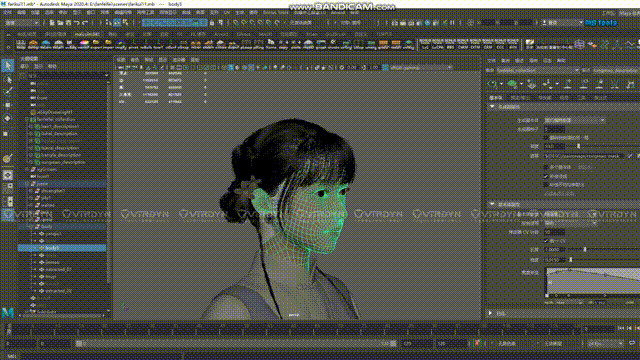Click the Redo arrow icon
Image resolution: width=640 pixels, height=360 pixels.
[85, 23]
